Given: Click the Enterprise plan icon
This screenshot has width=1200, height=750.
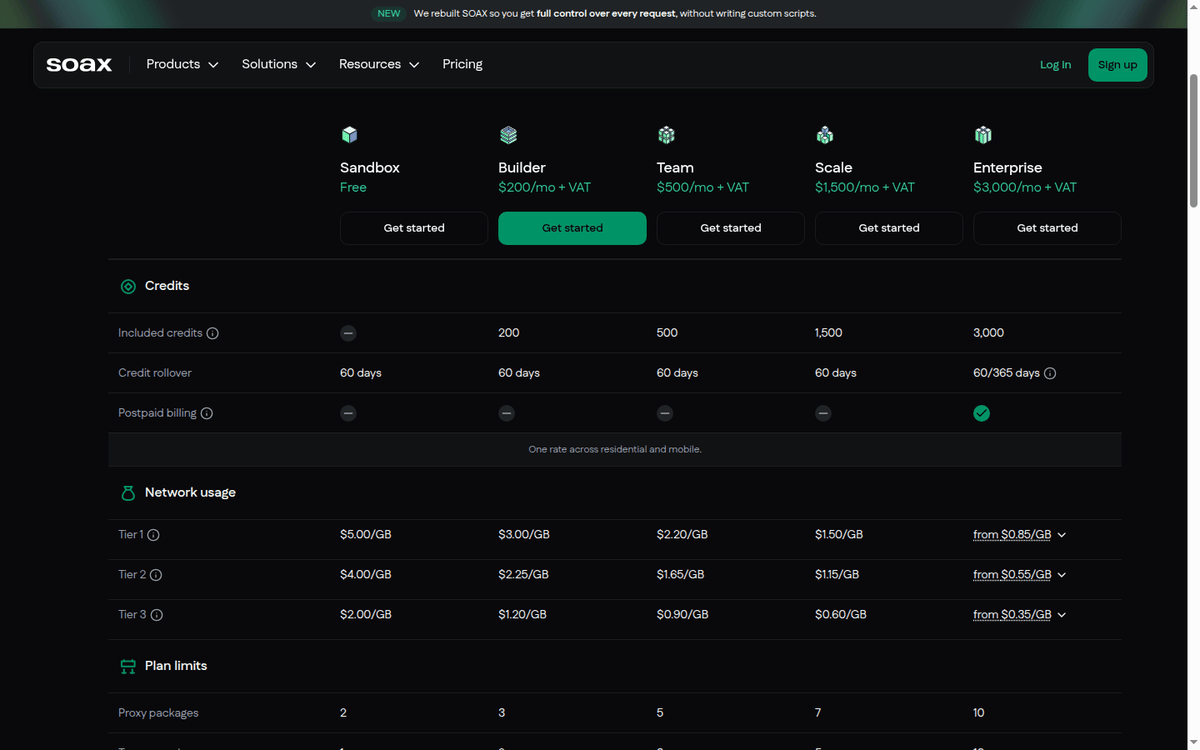Looking at the screenshot, I should click(983, 134).
